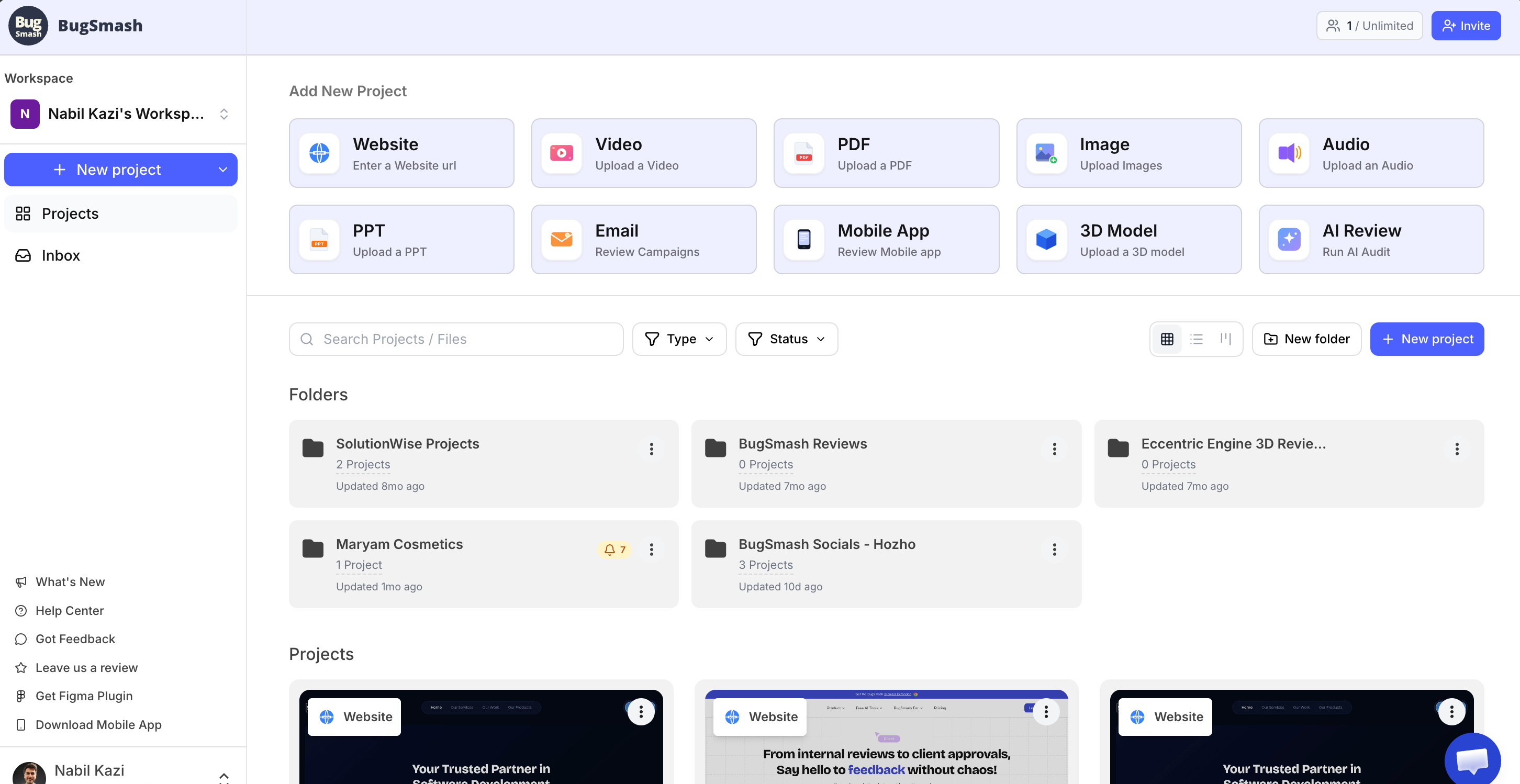Open options on middle Website project thumbnail
This screenshot has width=1520, height=784.
(x=1046, y=712)
